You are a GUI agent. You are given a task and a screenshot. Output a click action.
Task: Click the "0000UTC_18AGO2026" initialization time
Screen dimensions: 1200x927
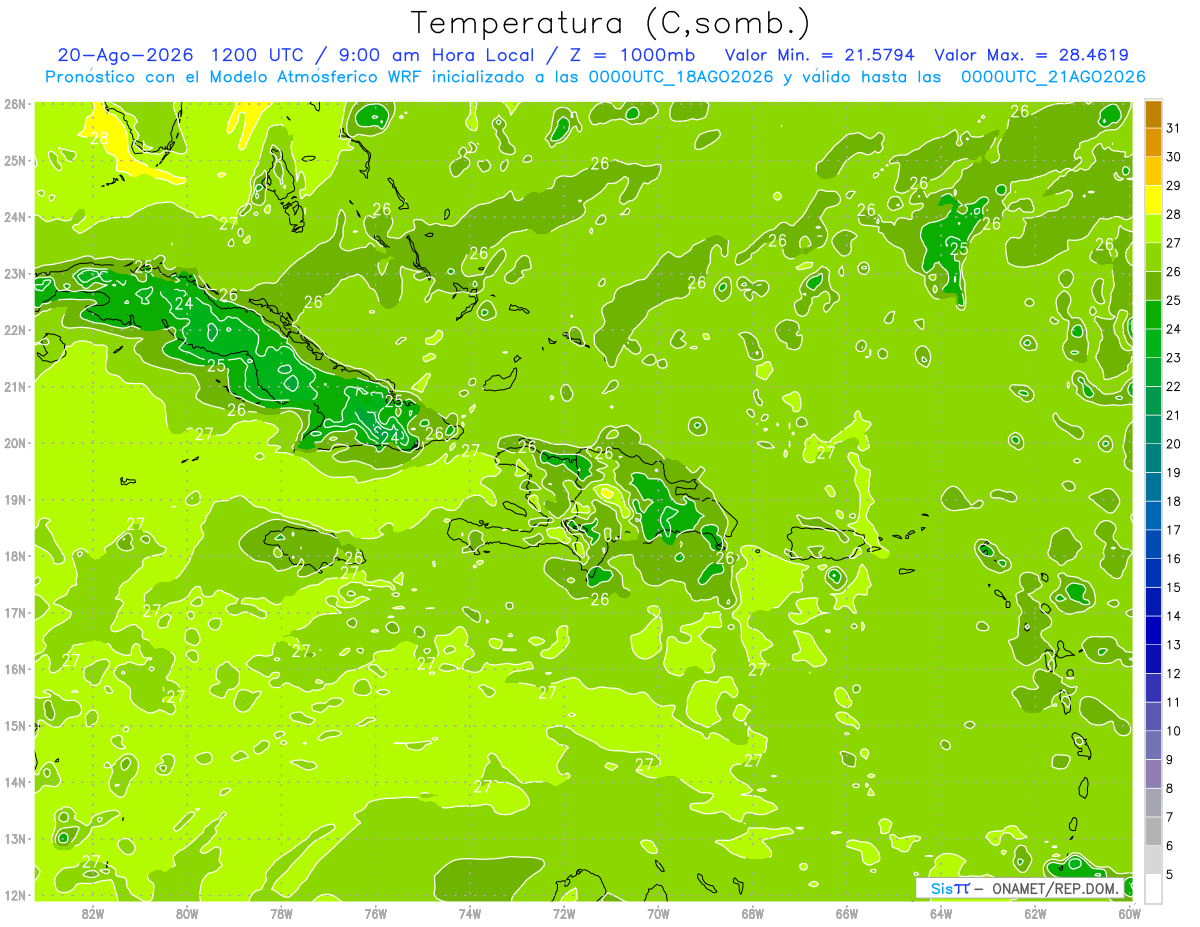pos(681,77)
